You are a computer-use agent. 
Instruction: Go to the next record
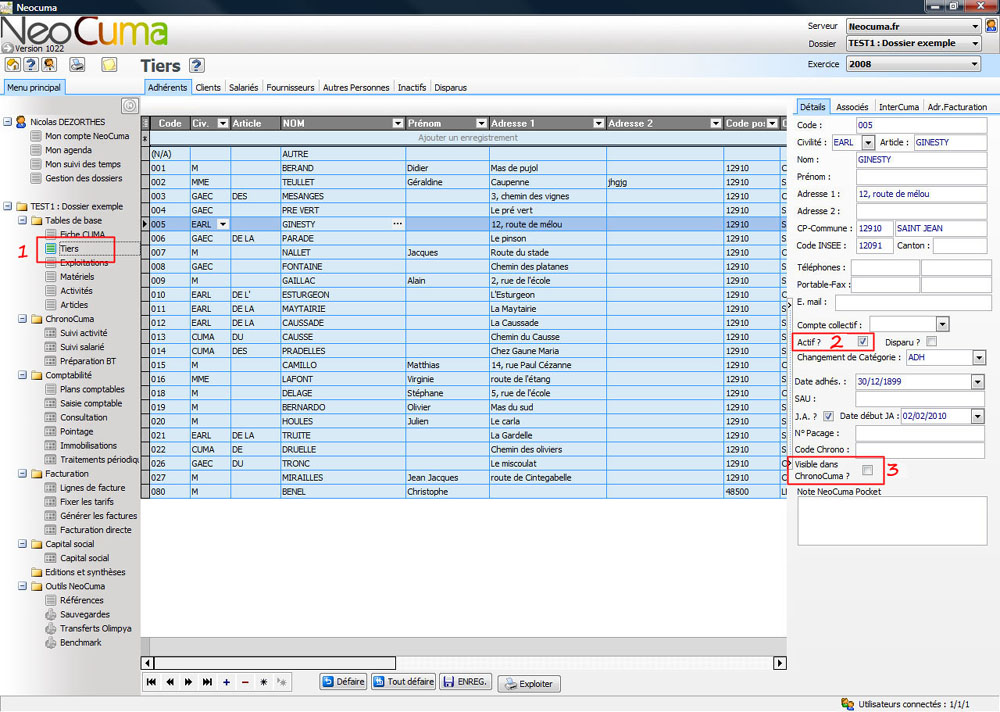coord(188,682)
